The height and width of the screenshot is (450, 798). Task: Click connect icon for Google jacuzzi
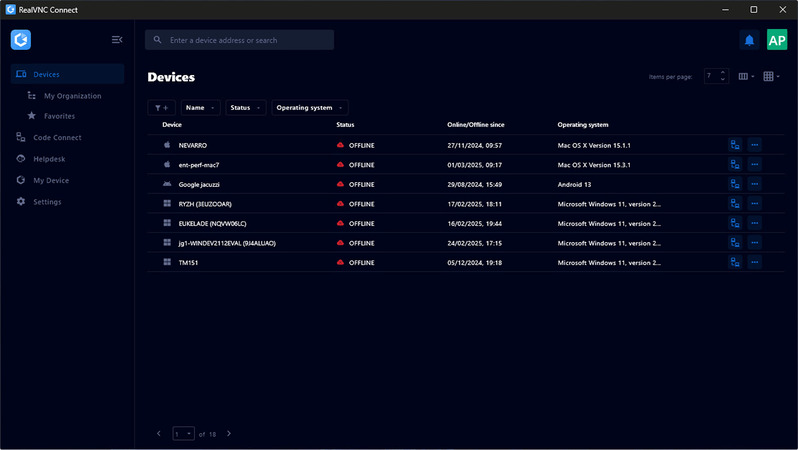pyautogui.click(x=735, y=184)
